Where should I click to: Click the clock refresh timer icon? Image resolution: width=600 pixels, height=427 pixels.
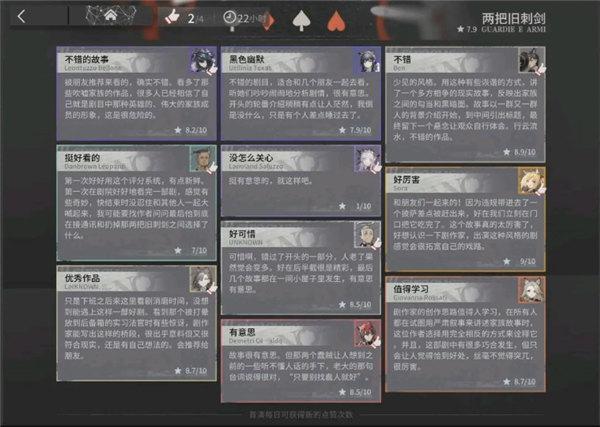coord(229,17)
